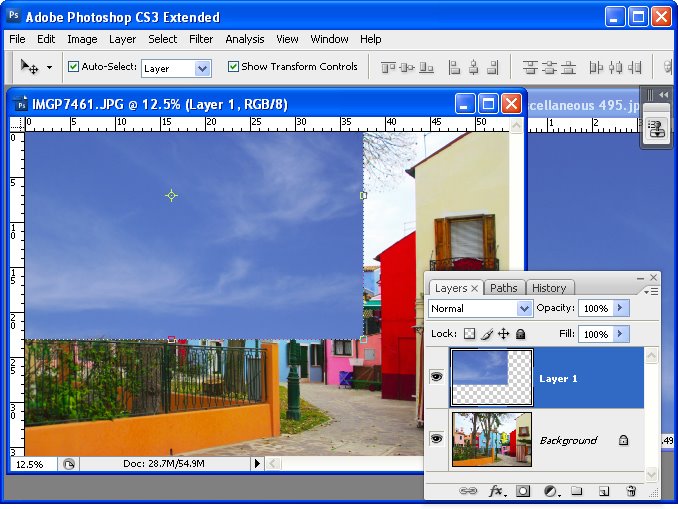Open the Window menu
678x509 pixels.
click(329, 39)
